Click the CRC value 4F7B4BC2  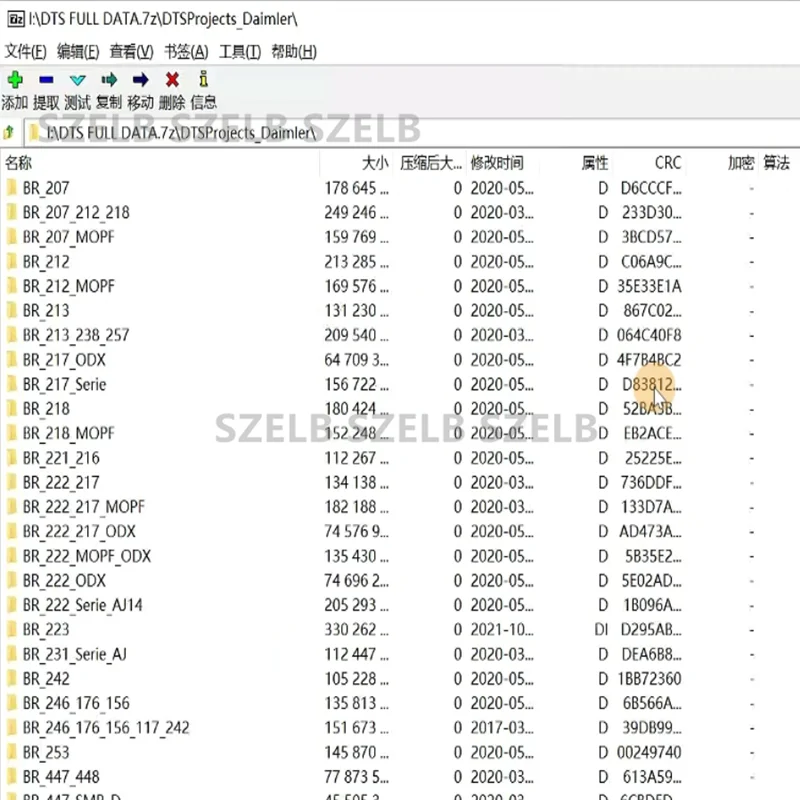coord(649,360)
